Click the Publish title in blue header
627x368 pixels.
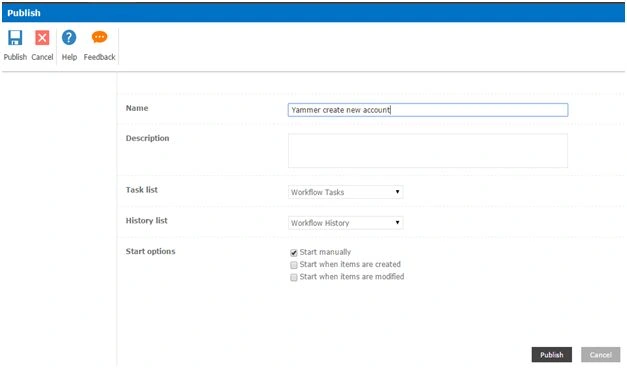click(24, 13)
